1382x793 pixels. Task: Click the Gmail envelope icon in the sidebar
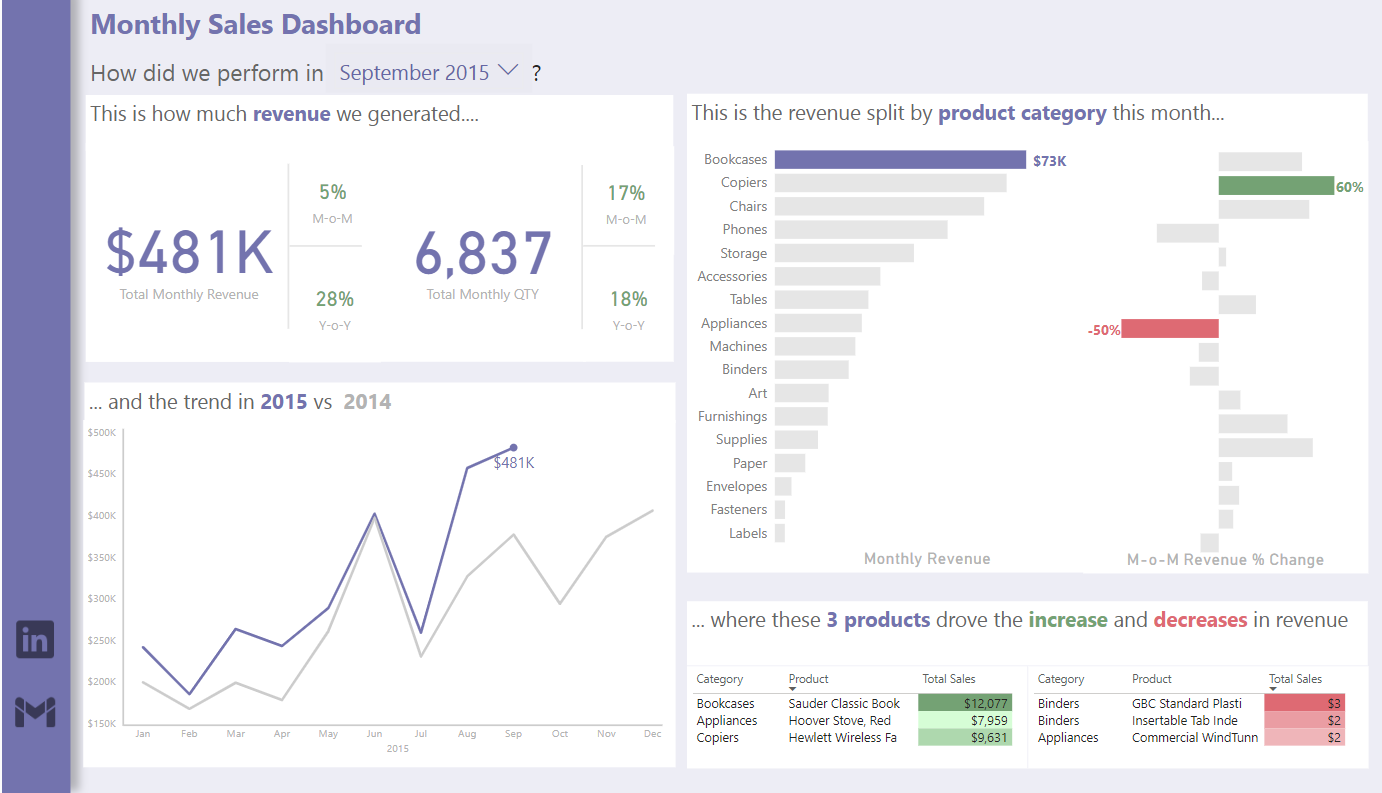click(x=35, y=711)
